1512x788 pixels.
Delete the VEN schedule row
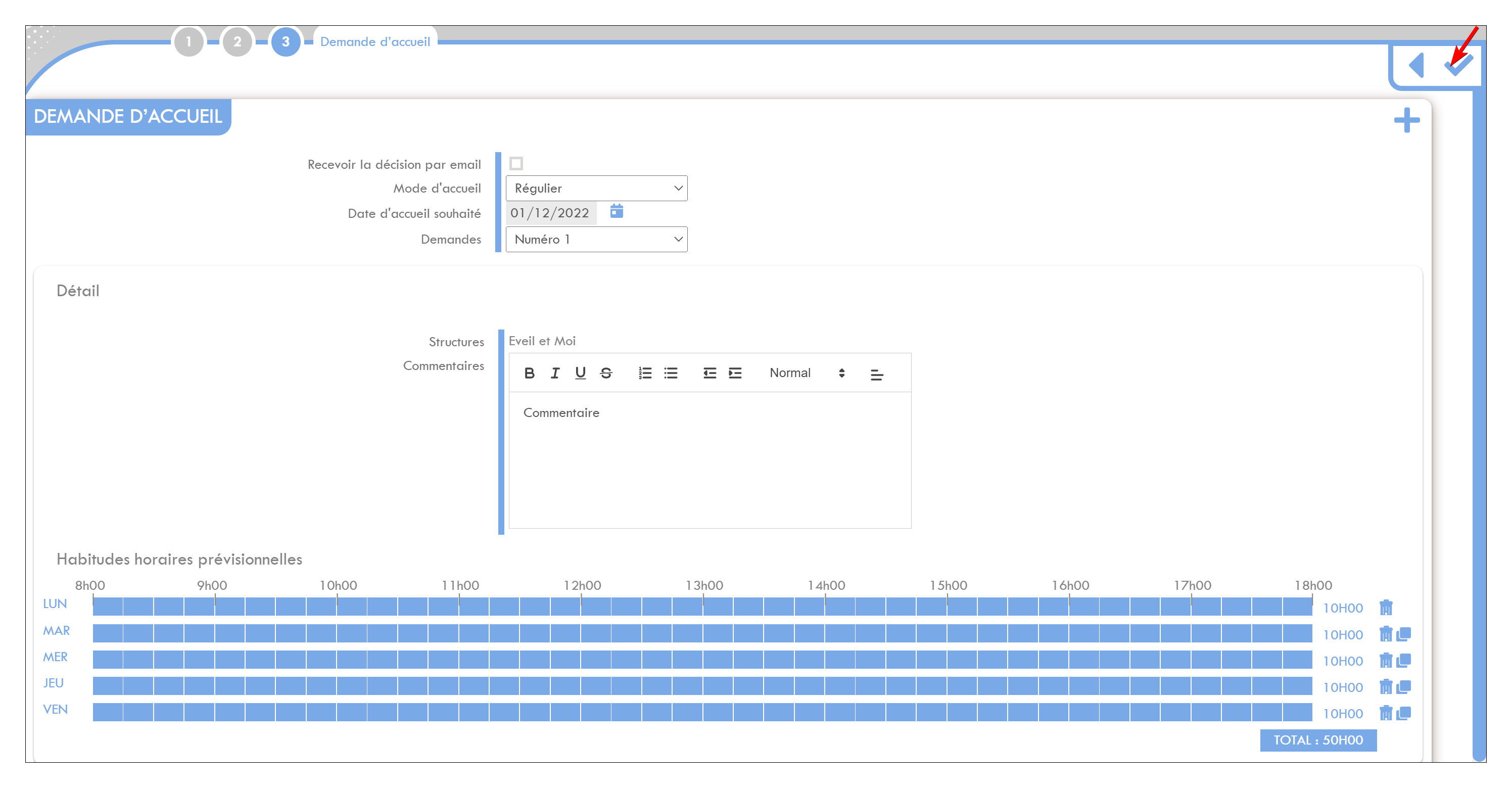pyautogui.click(x=1386, y=713)
